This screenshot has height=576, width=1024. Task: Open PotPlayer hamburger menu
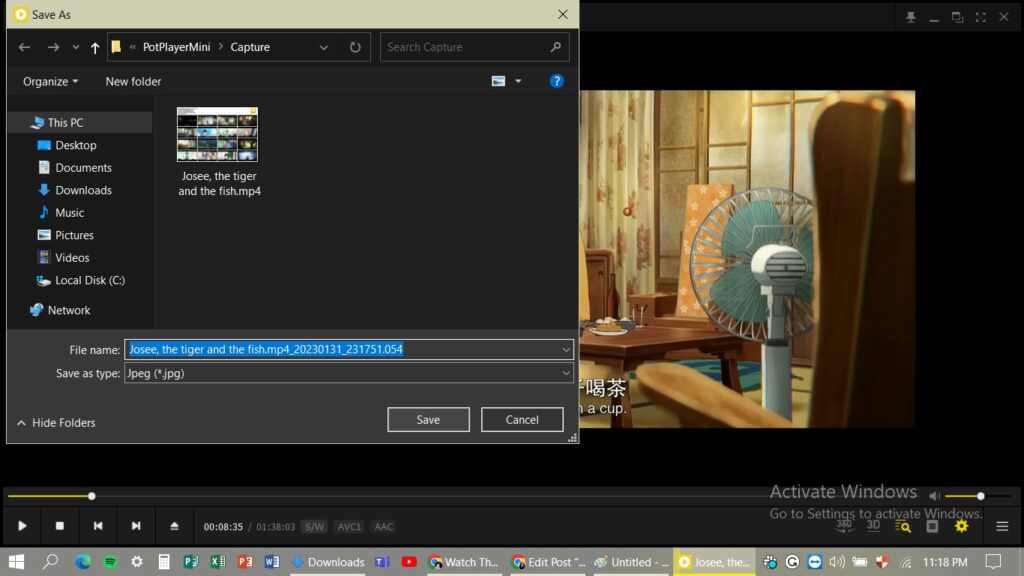(1002, 526)
